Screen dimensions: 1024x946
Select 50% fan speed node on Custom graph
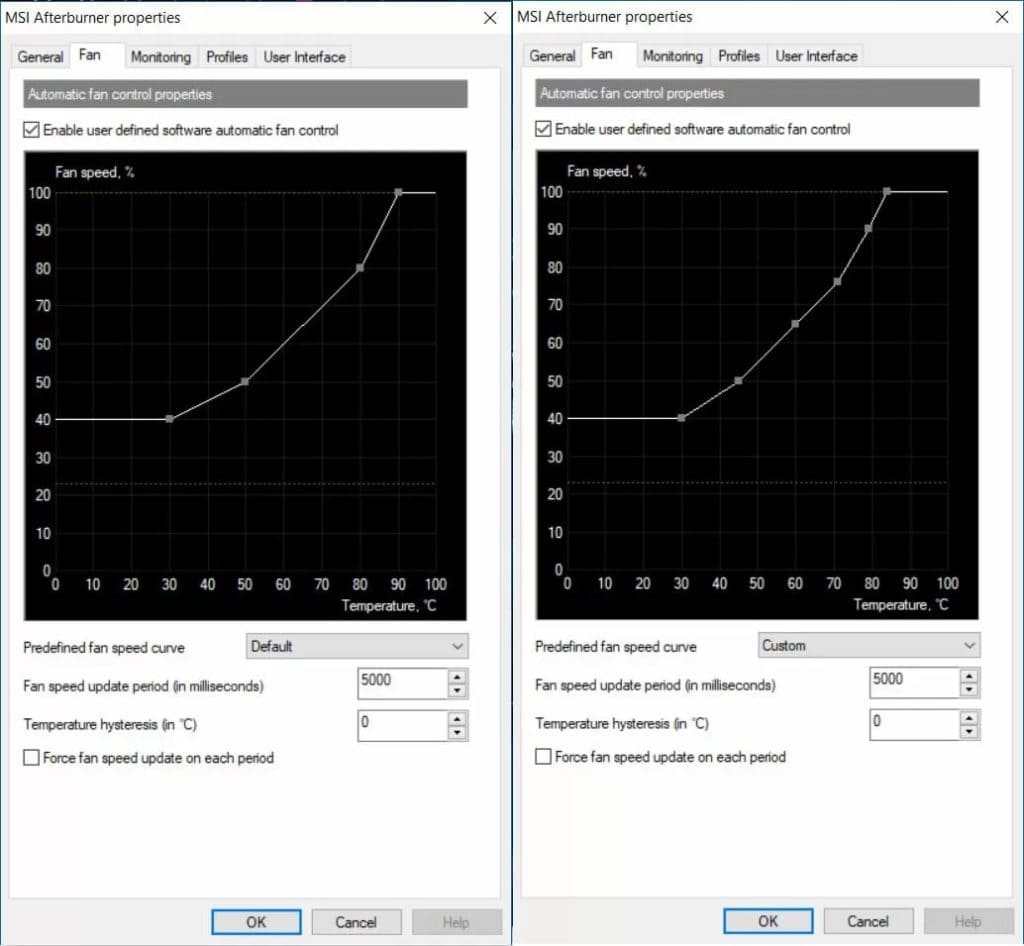[738, 381]
